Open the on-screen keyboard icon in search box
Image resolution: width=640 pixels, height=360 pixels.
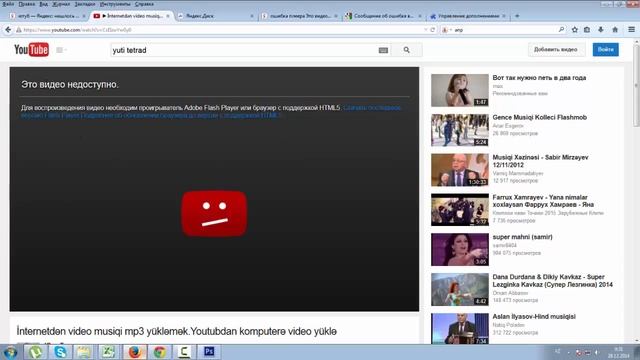(x=383, y=50)
